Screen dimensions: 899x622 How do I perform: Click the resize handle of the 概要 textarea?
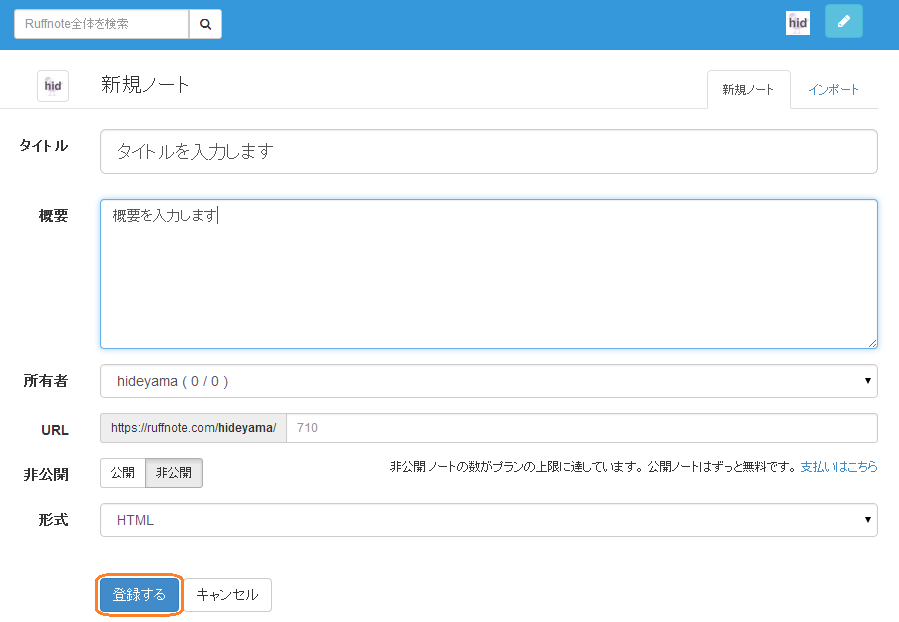pyautogui.click(x=872, y=342)
